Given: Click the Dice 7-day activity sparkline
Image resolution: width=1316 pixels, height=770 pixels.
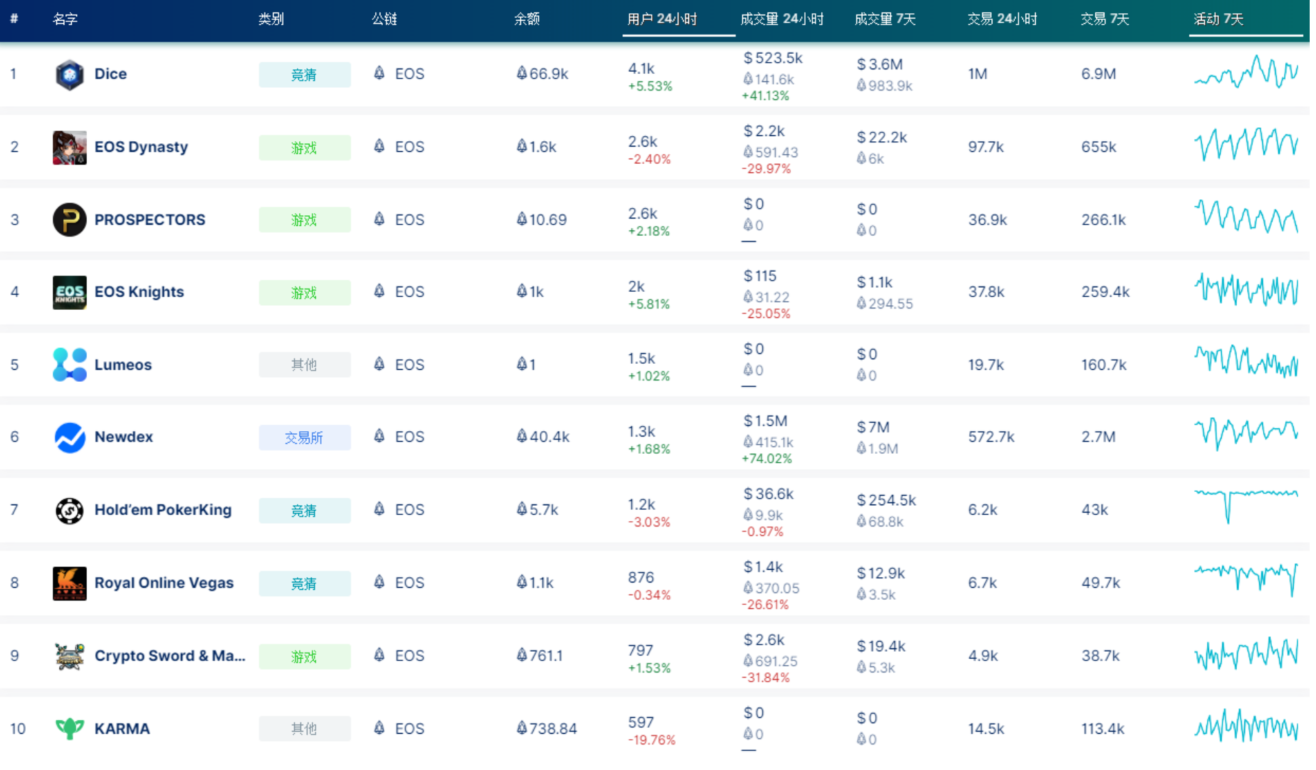Looking at the screenshot, I should coord(1246,73).
